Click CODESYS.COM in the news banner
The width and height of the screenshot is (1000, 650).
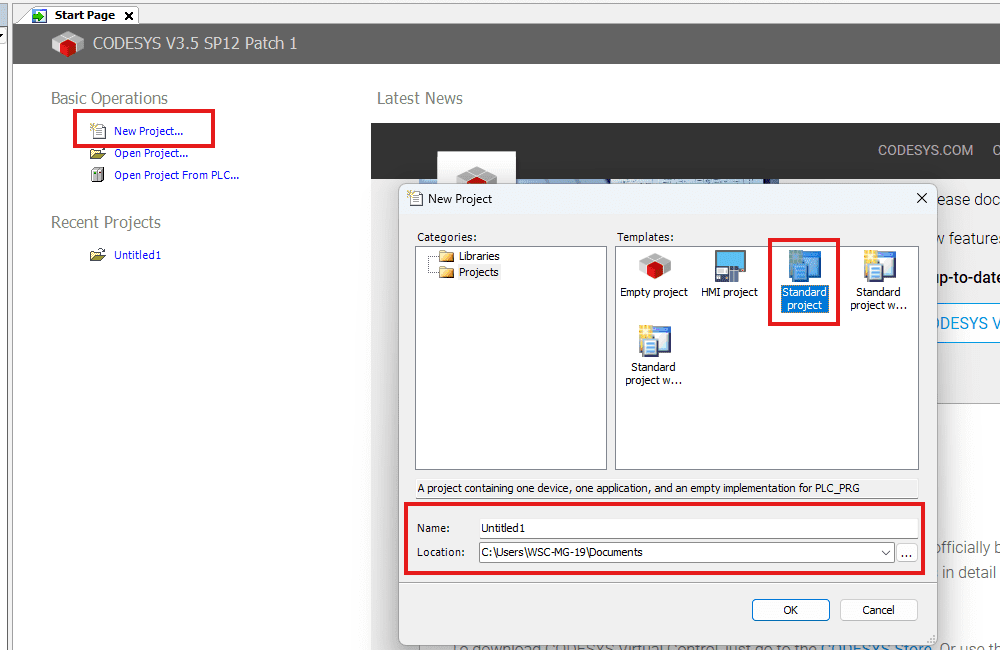click(x=925, y=151)
